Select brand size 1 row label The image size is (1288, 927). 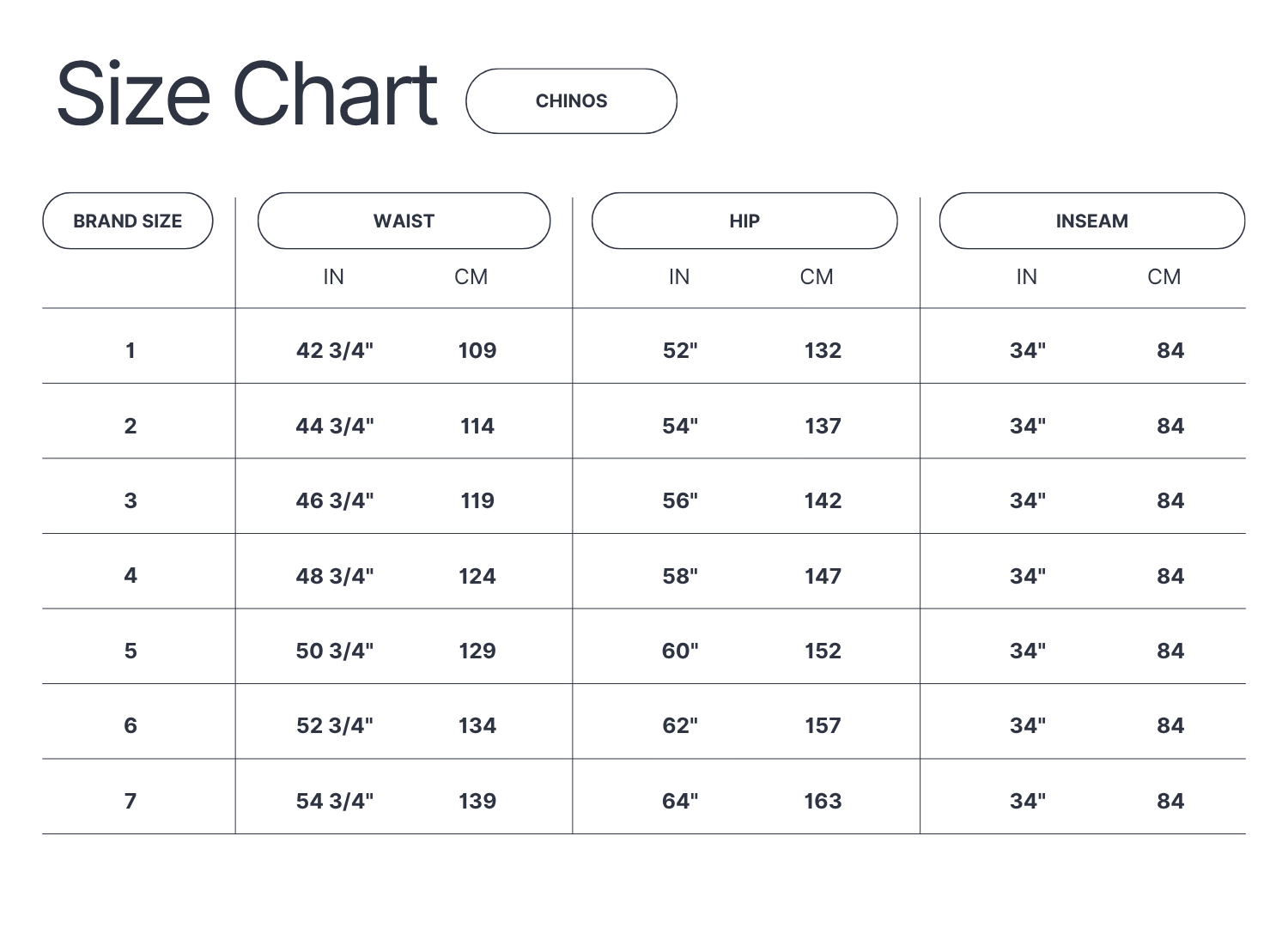point(131,350)
